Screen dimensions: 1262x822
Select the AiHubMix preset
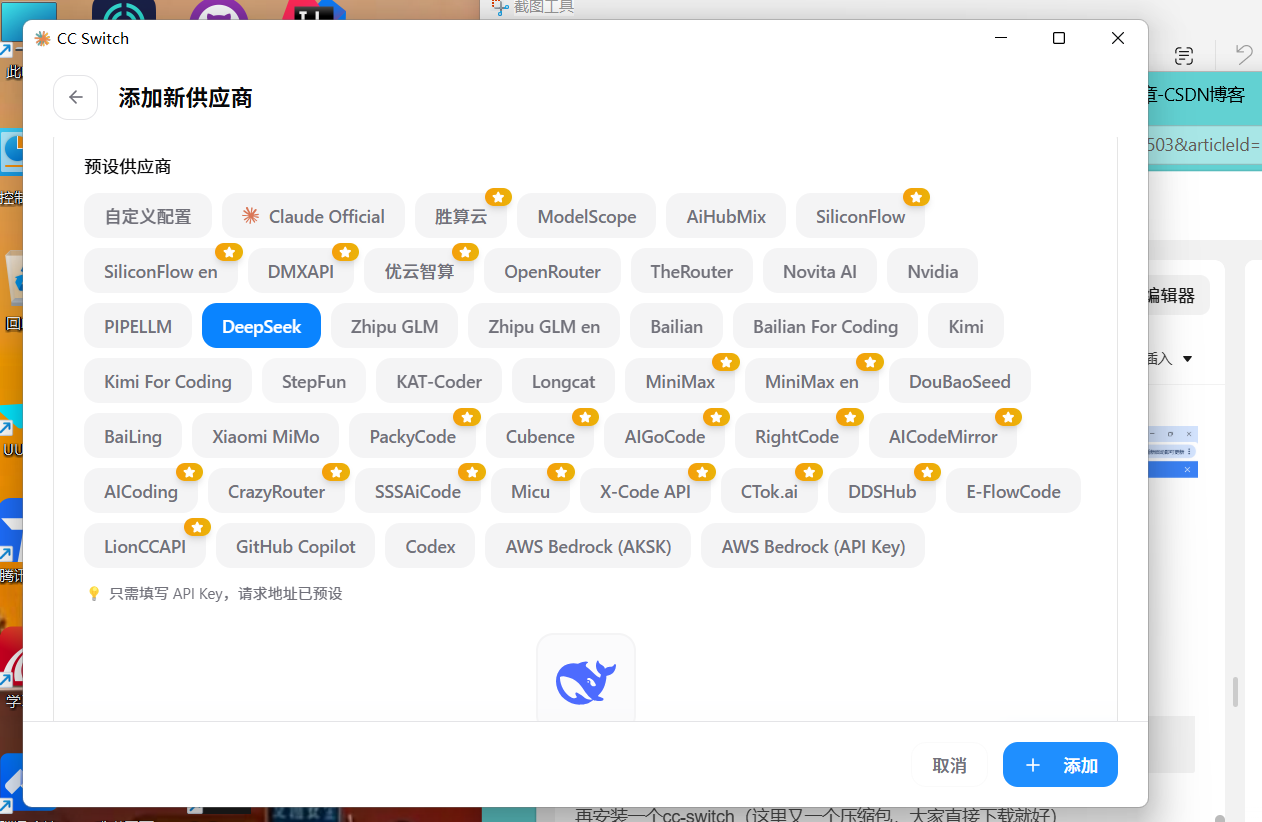726,216
